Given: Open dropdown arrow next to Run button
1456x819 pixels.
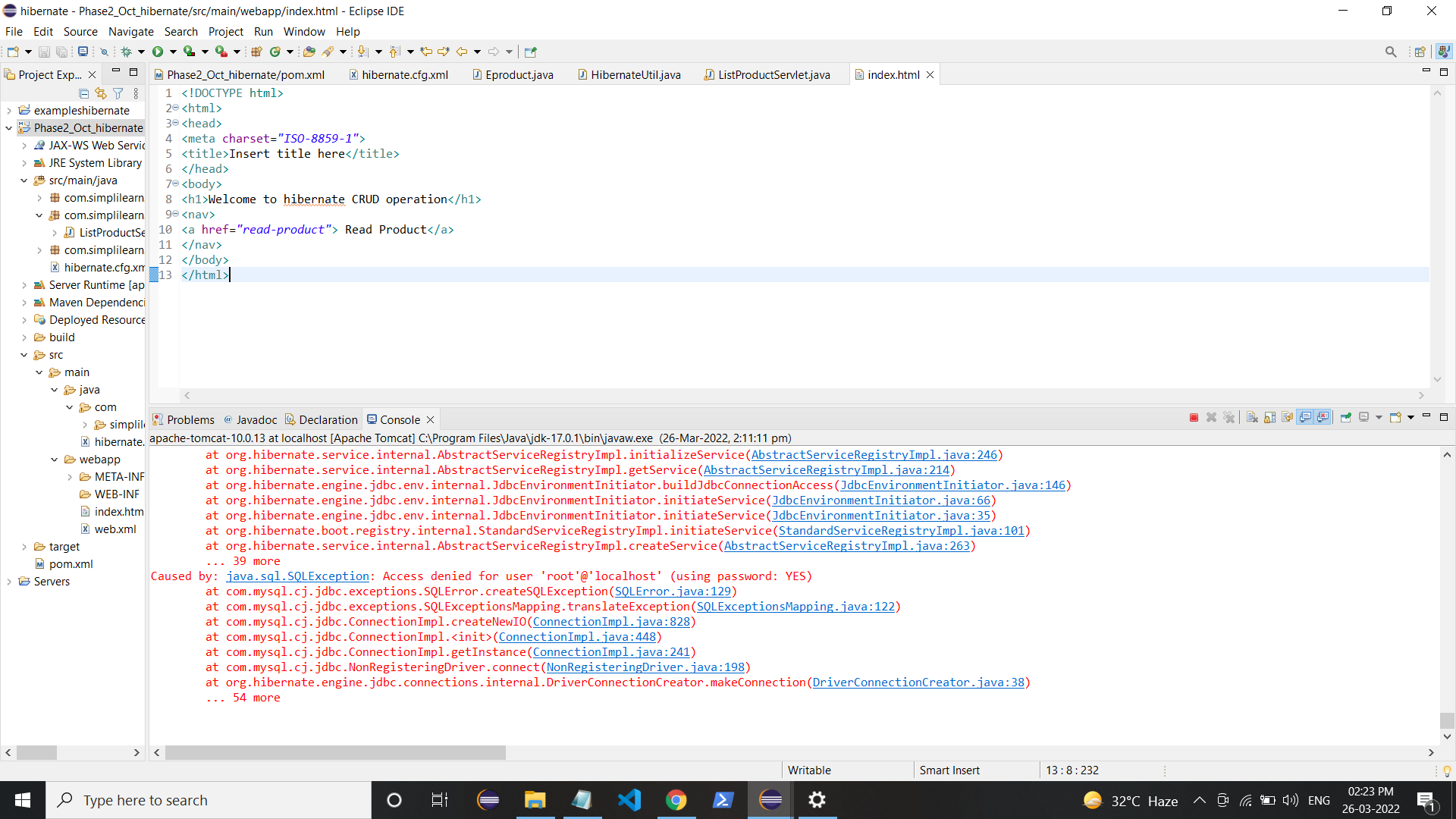Looking at the screenshot, I should 173,52.
